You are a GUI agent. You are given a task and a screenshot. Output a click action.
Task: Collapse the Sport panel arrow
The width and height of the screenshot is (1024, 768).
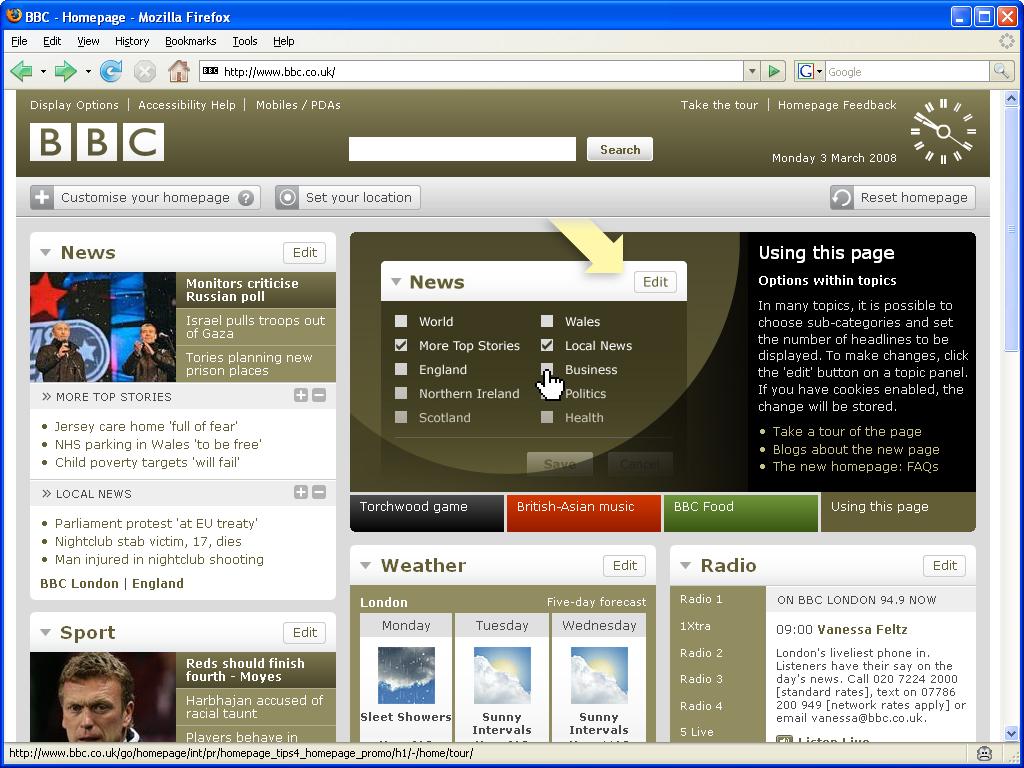tap(46, 632)
